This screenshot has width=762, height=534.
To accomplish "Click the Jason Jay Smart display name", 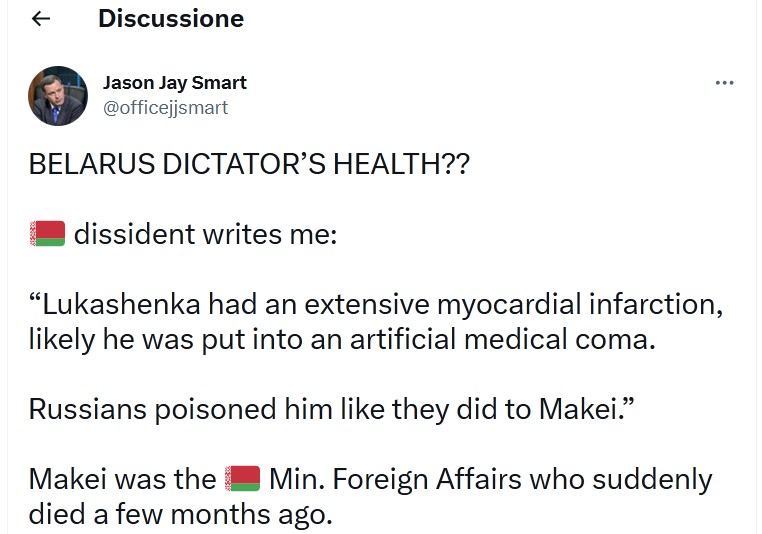I will pyautogui.click(x=175, y=82).
